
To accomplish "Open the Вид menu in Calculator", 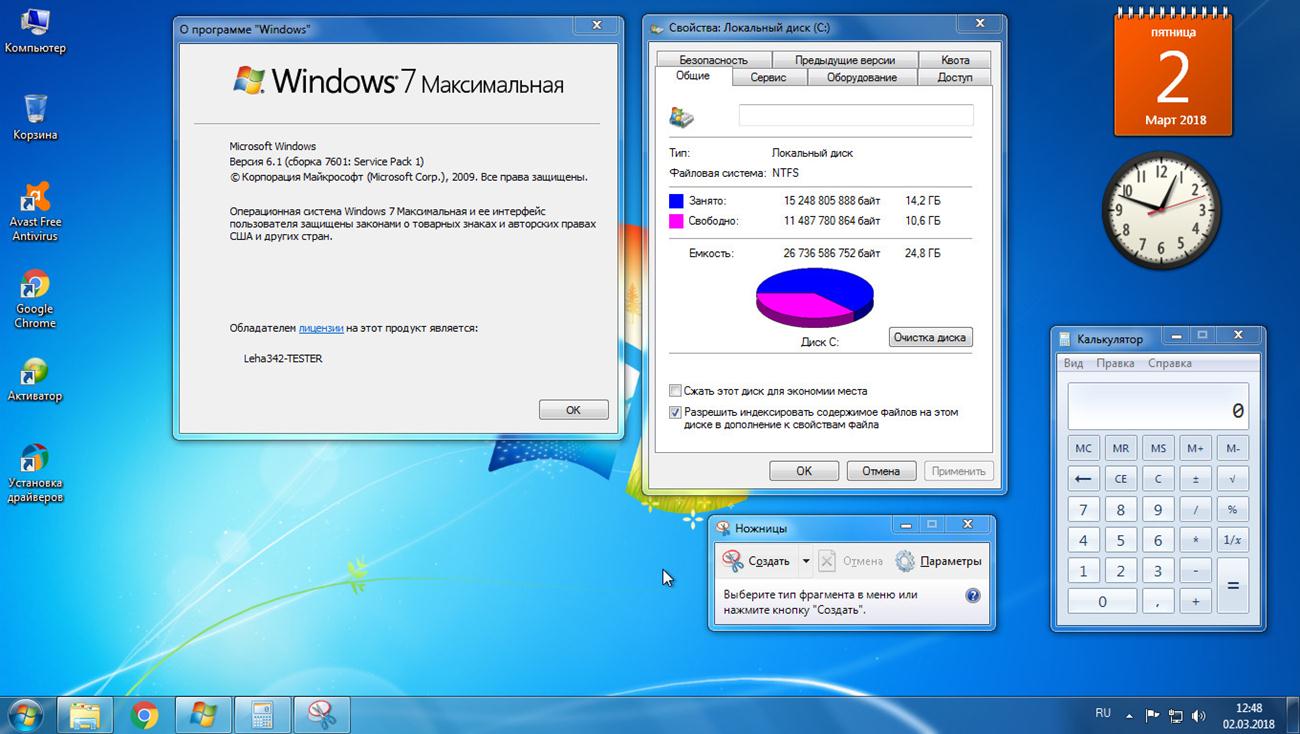I will tap(1073, 364).
